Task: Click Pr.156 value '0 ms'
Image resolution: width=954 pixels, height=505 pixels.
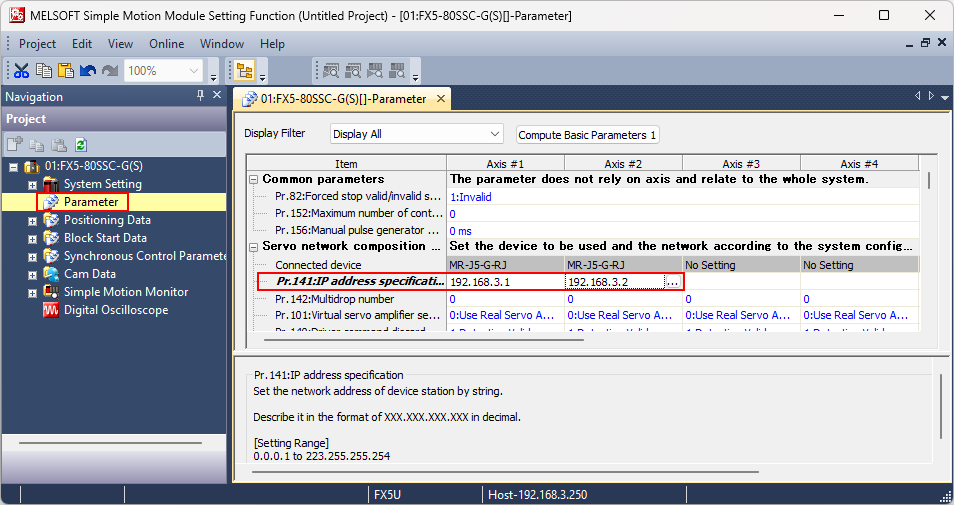Action: (x=461, y=231)
